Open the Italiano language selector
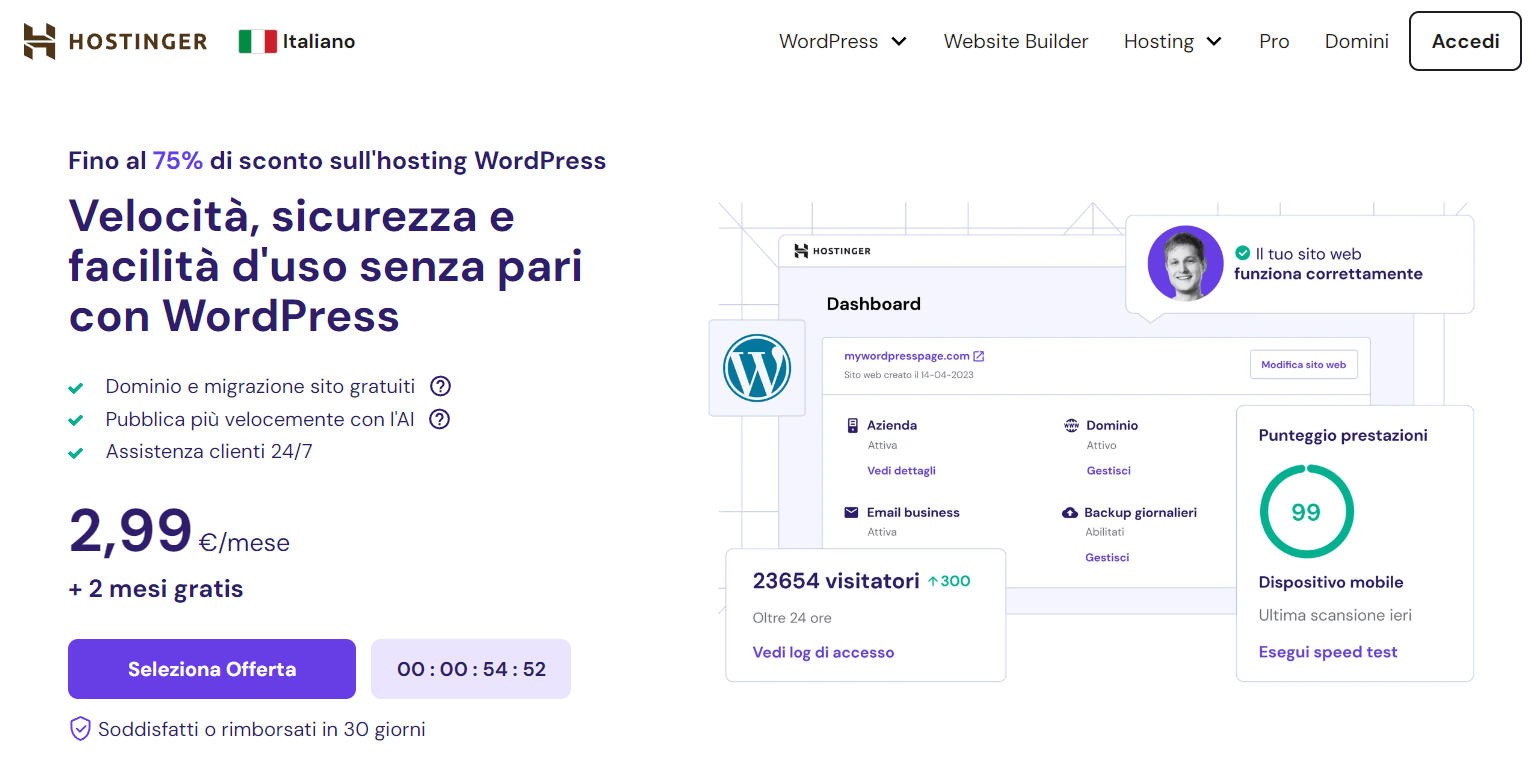 point(297,41)
